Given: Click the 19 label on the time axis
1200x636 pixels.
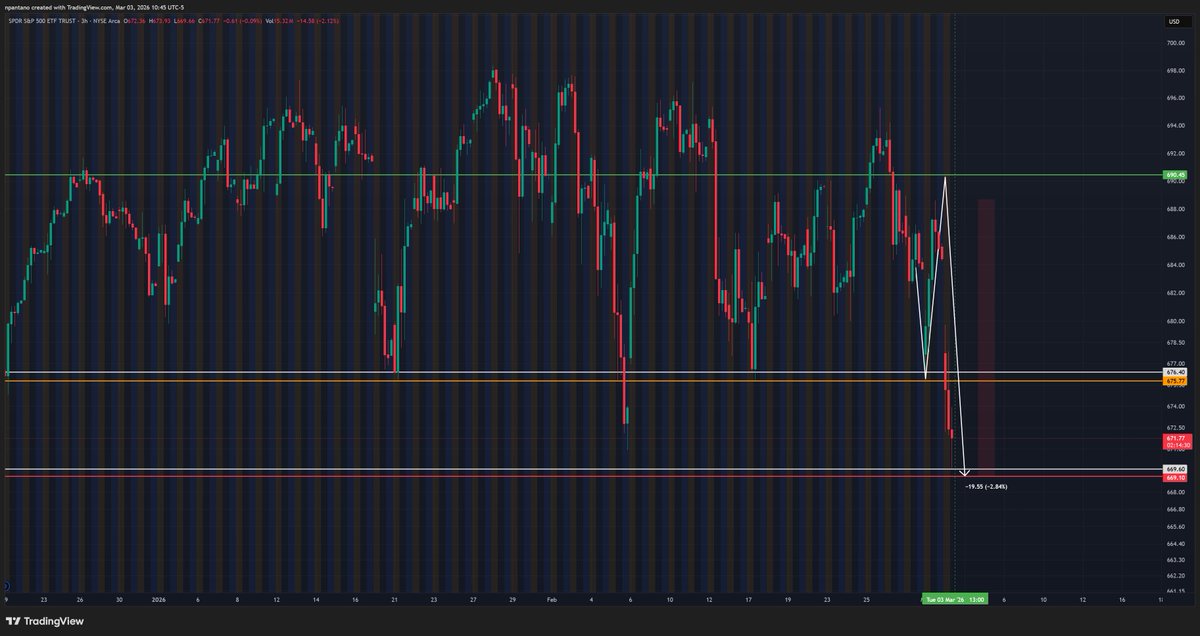Looking at the screenshot, I should pos(788,600).
